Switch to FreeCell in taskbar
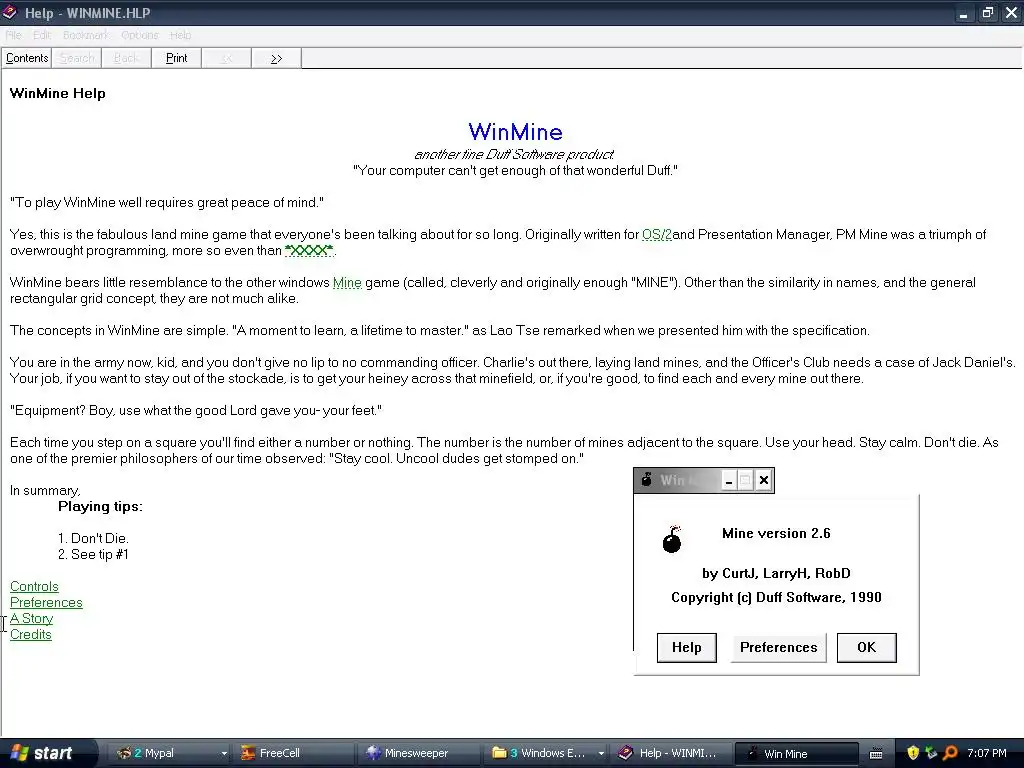The image size is (1024, 768). [x=294, y=753]
